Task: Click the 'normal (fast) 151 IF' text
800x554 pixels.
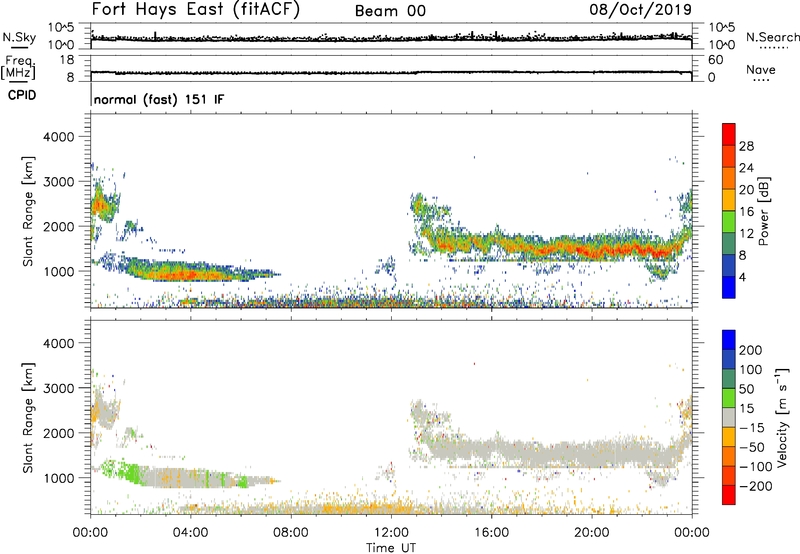Action: click(x=159, y=99)
